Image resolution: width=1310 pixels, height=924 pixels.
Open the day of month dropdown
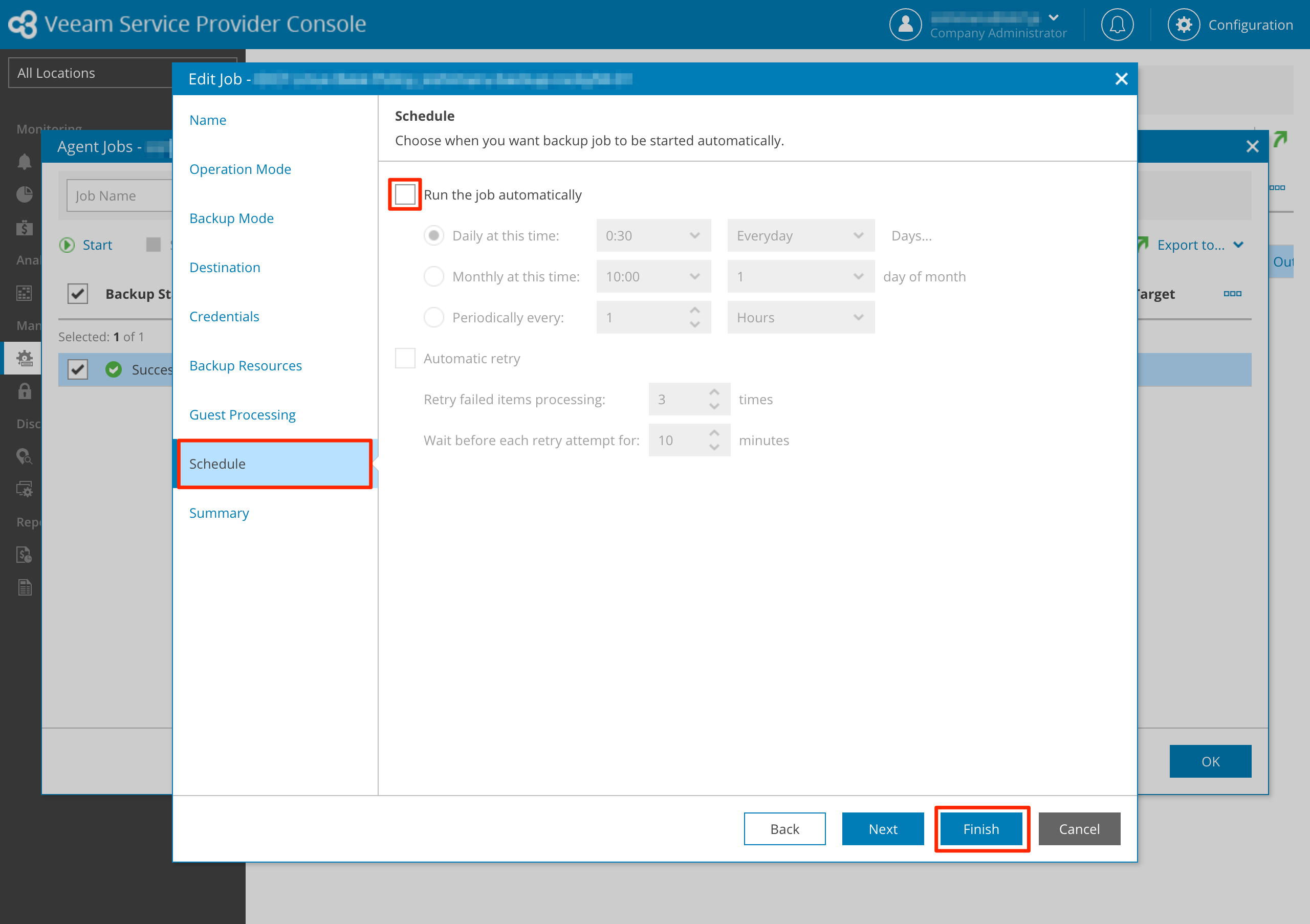800,277
